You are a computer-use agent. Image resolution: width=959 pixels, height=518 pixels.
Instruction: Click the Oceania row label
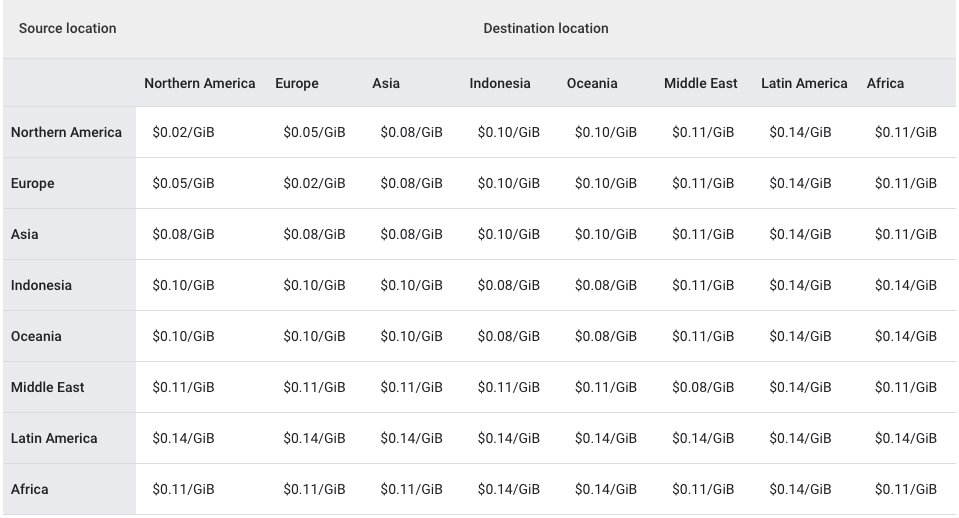pos(36,336)
